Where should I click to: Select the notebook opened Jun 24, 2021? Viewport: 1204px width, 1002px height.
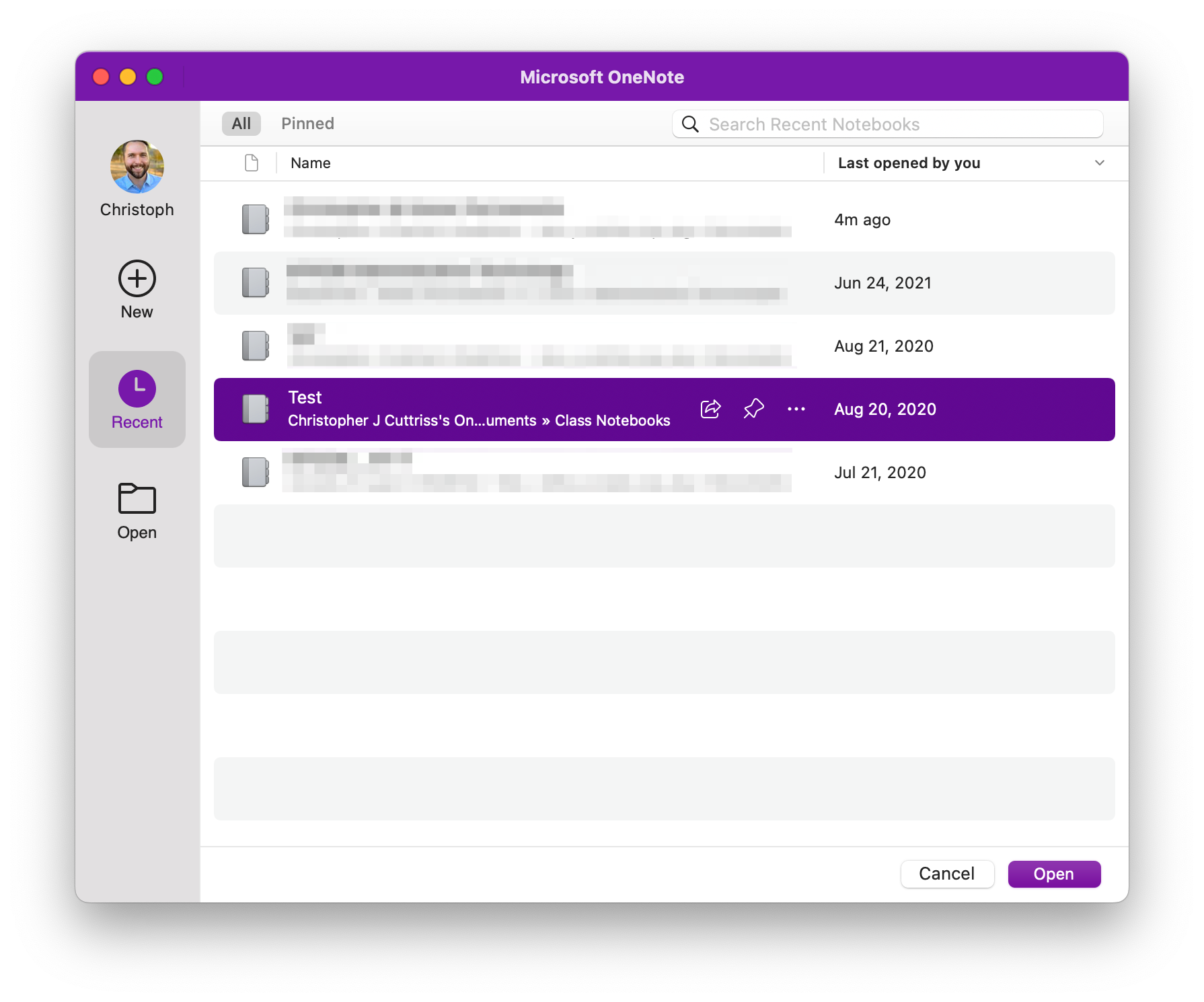665,283
